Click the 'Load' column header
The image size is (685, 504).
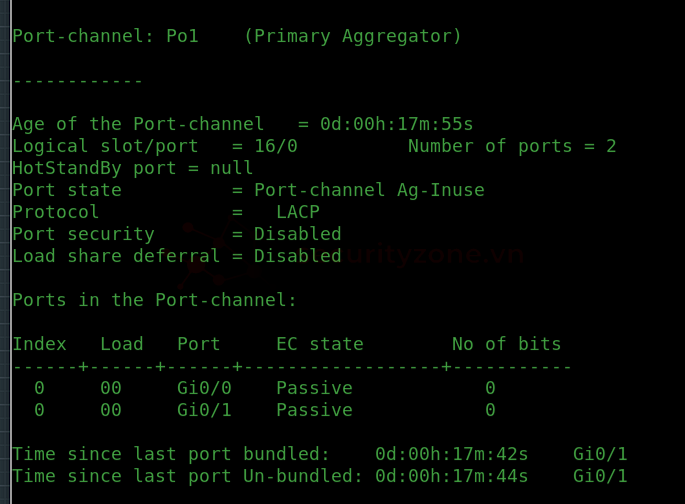121,344
